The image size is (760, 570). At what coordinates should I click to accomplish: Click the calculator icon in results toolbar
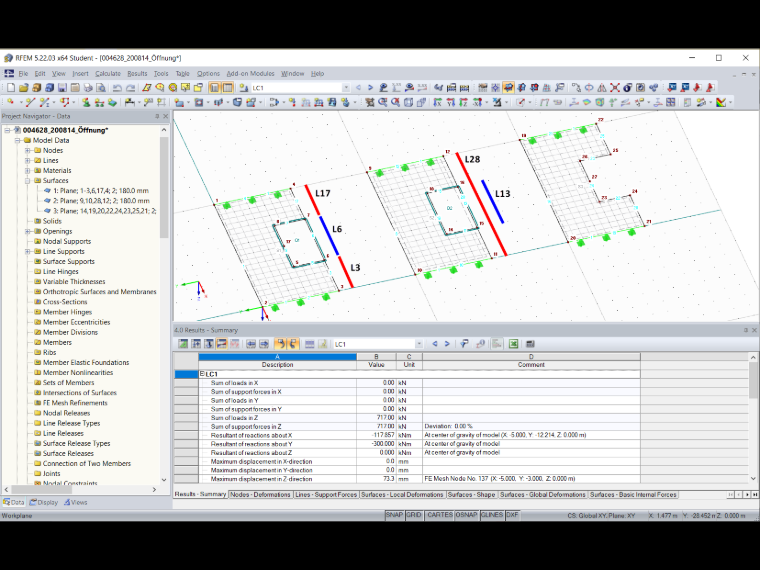click(530, 344)
